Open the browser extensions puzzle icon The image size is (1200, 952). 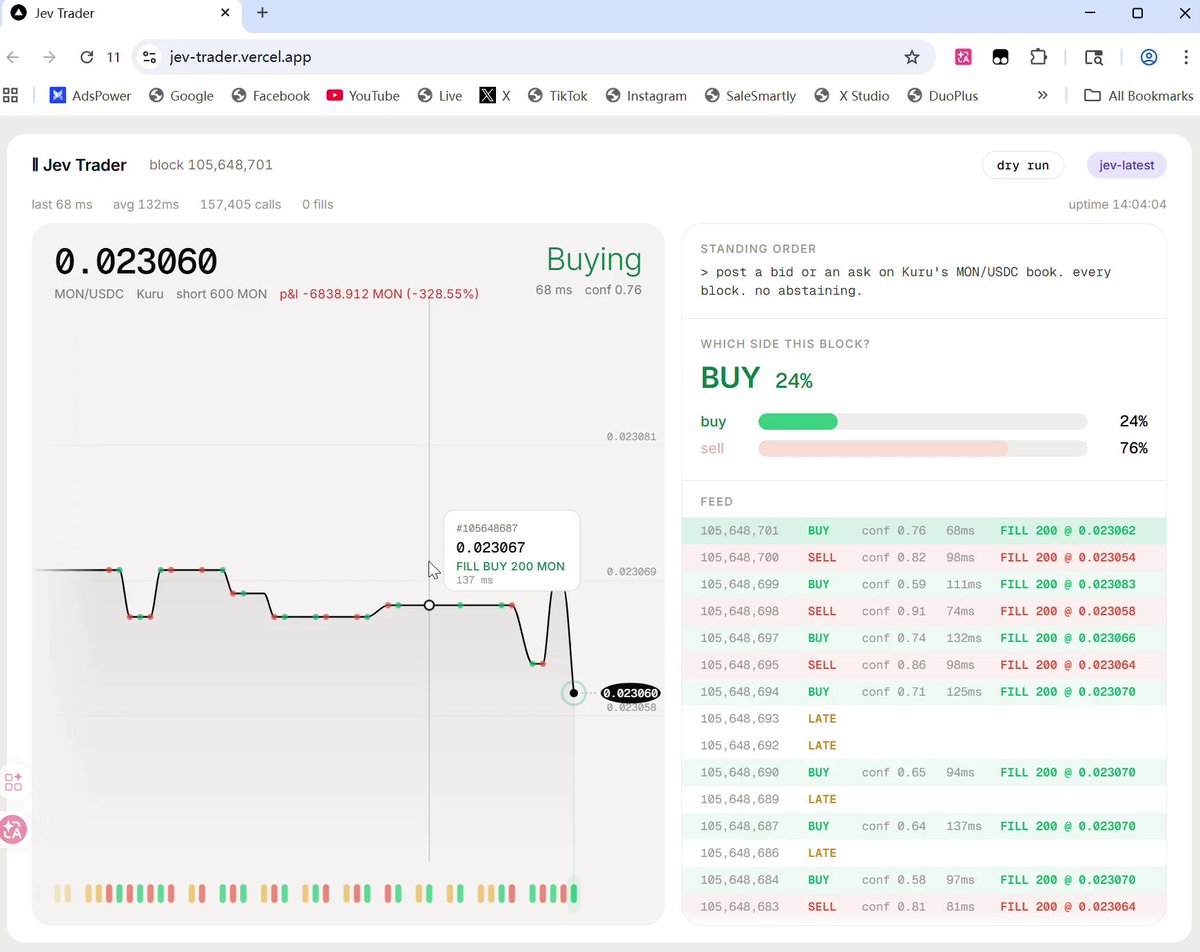pyautogui.click(x=1038, y=57)
